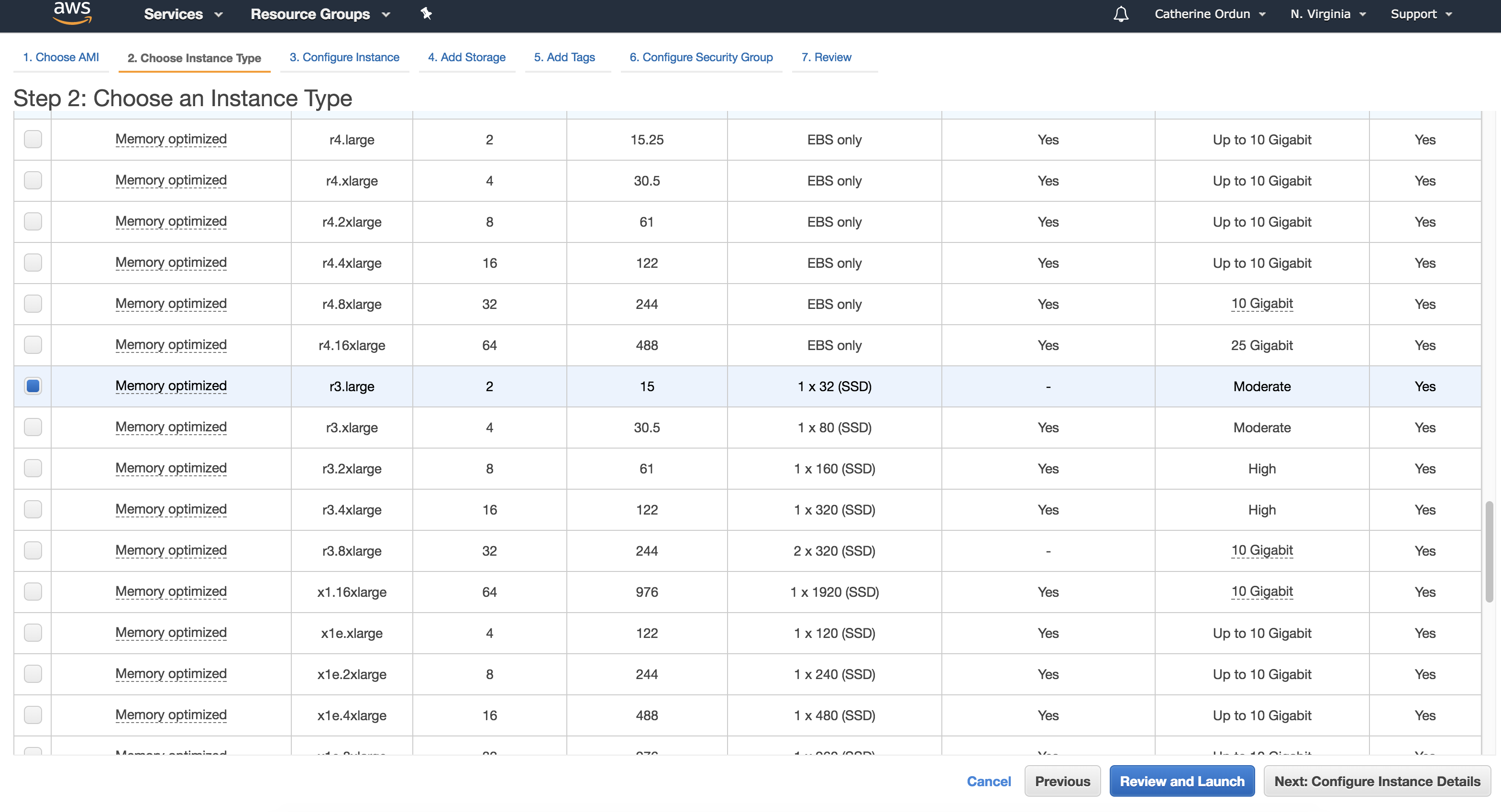This screenshot has width=1501, height=812.
Task: Go to the 4. Add Storage step
Action: [466, 57]
